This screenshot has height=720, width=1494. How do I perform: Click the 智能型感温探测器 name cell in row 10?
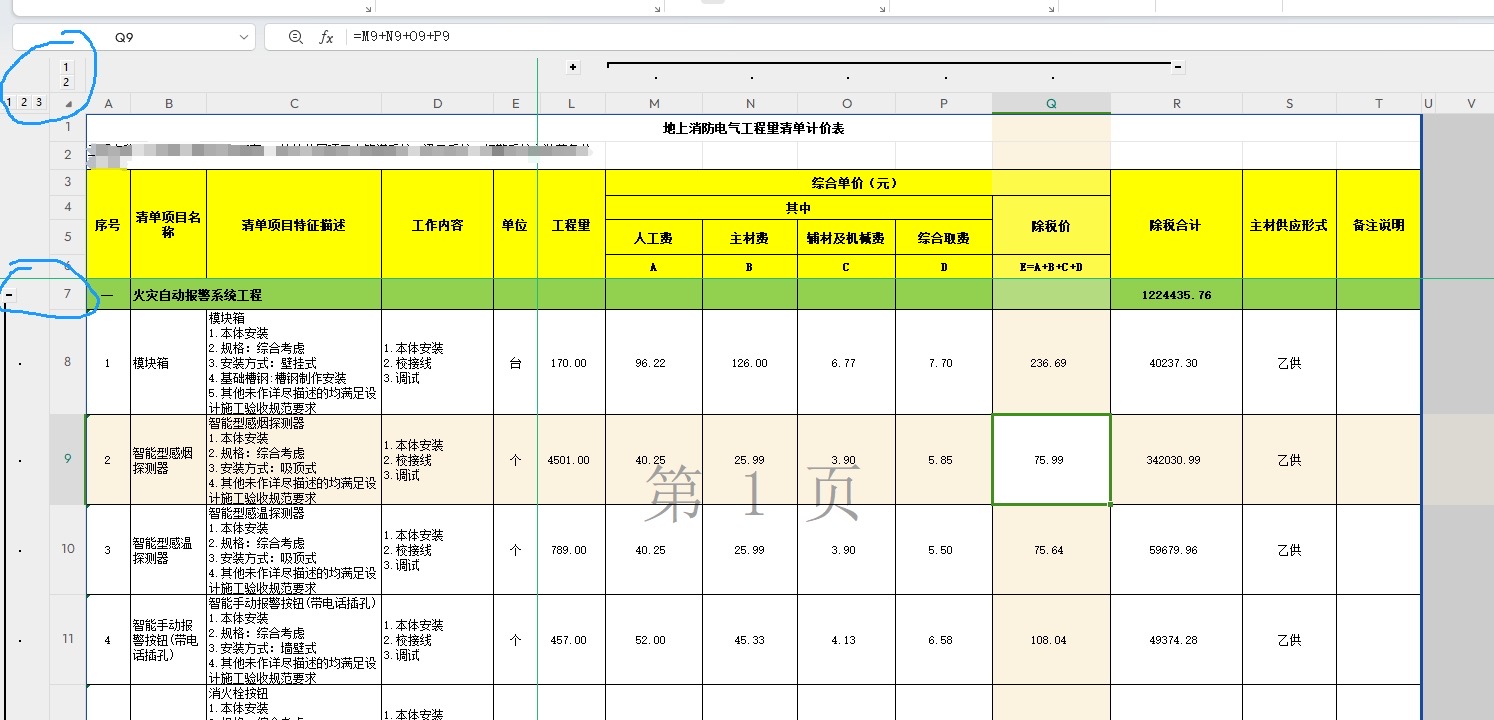point(168,549)
